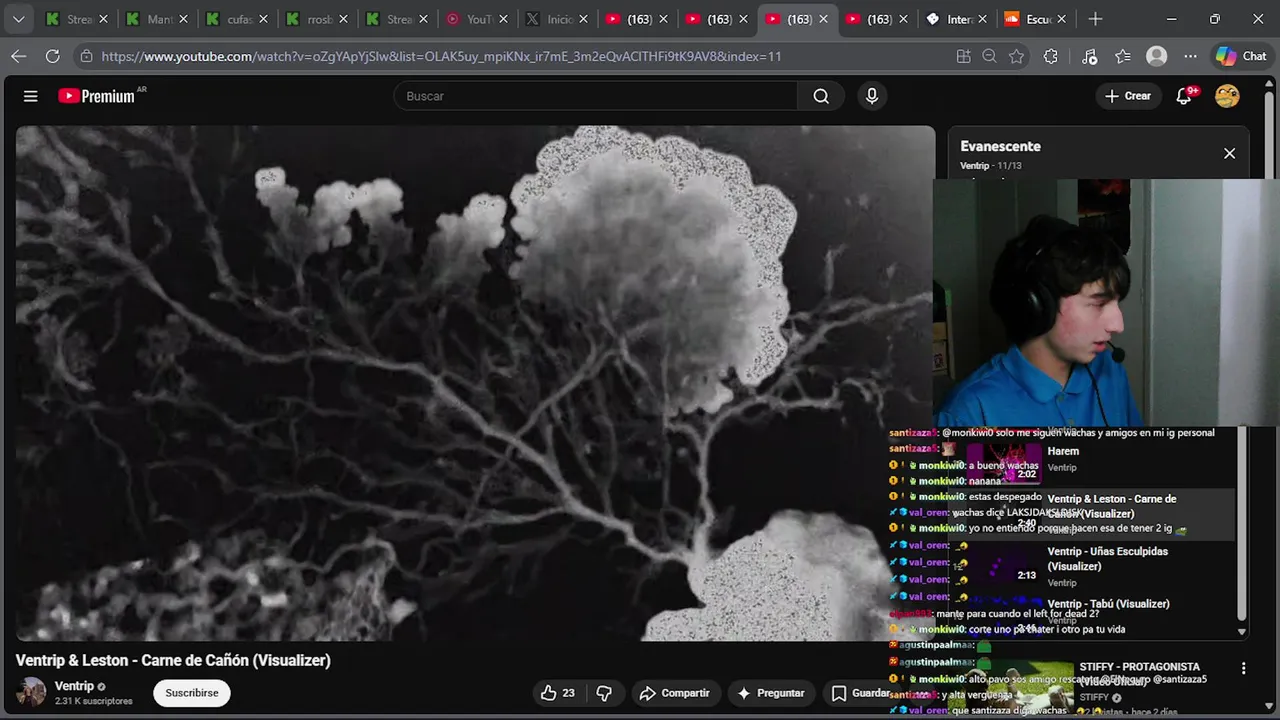Close the Evanescente playlist panel
Screen dimensions: 1280x720
pyautogui.click(x=1229, y=153)
